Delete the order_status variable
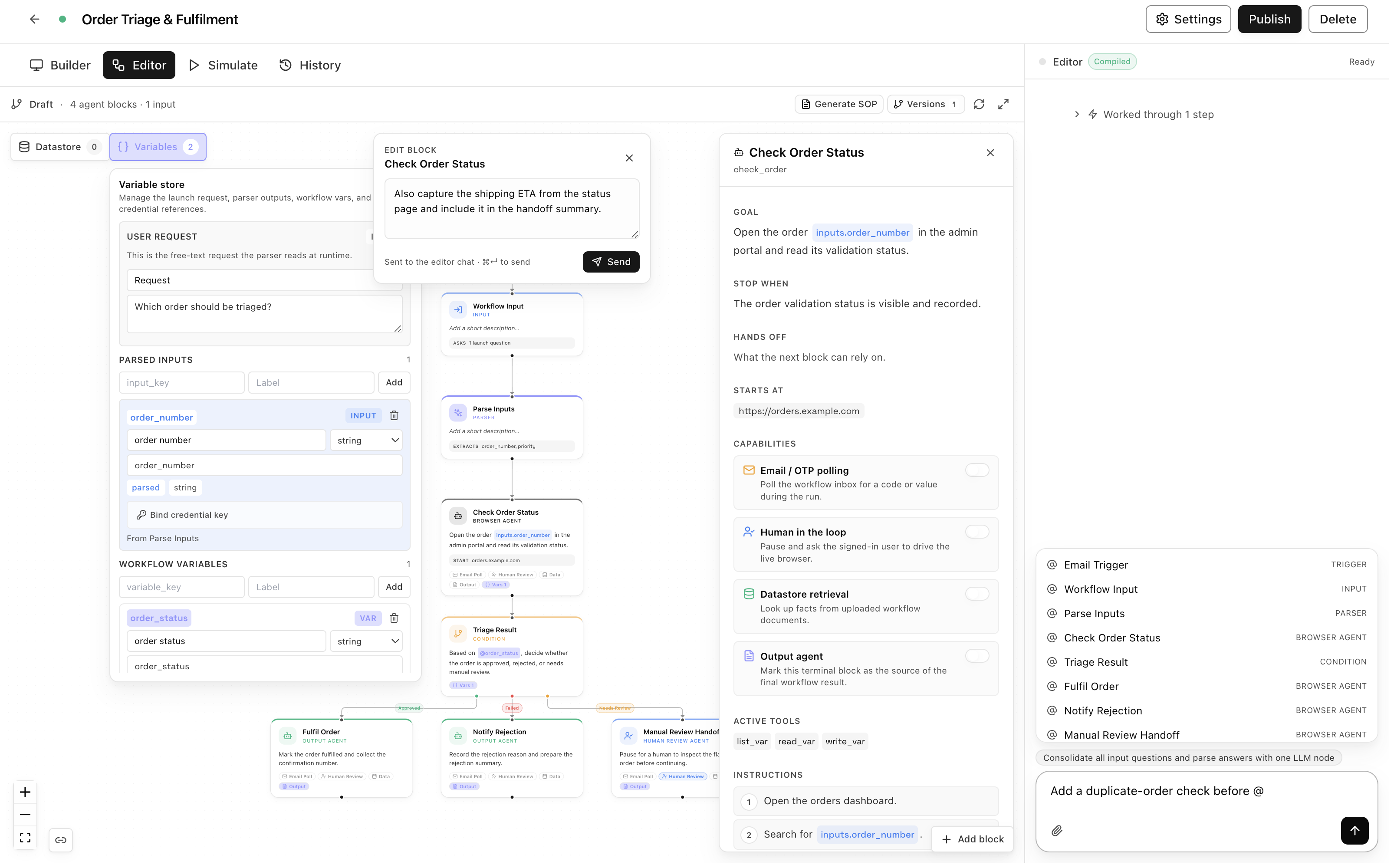Viewport: 1394px width, 868px height. 395,621
